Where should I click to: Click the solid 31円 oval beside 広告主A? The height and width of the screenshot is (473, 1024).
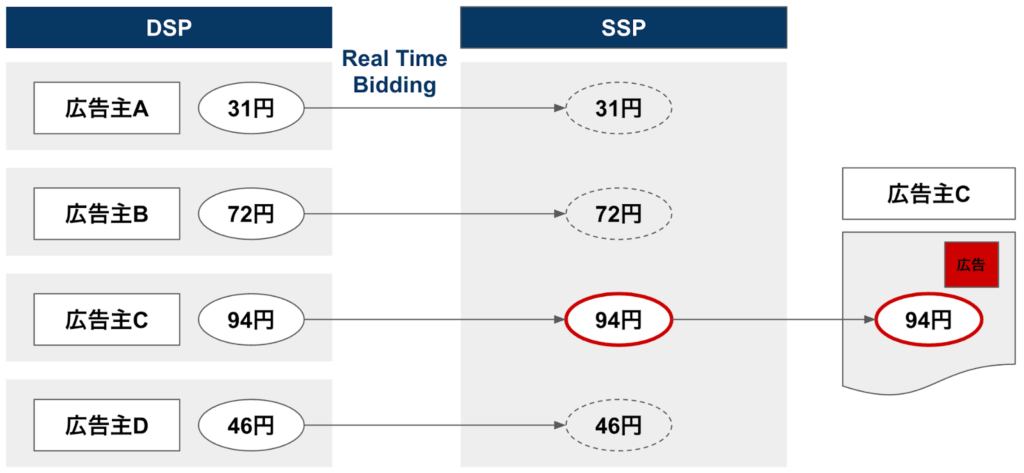pyautogui.click(x=250, y=108)
